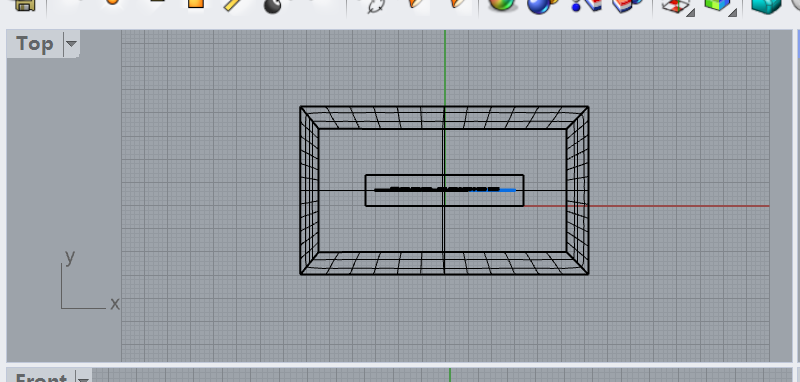Click the shiny blue sphere render icon
This screenshot has width=800, height=382.
(539, 5)
